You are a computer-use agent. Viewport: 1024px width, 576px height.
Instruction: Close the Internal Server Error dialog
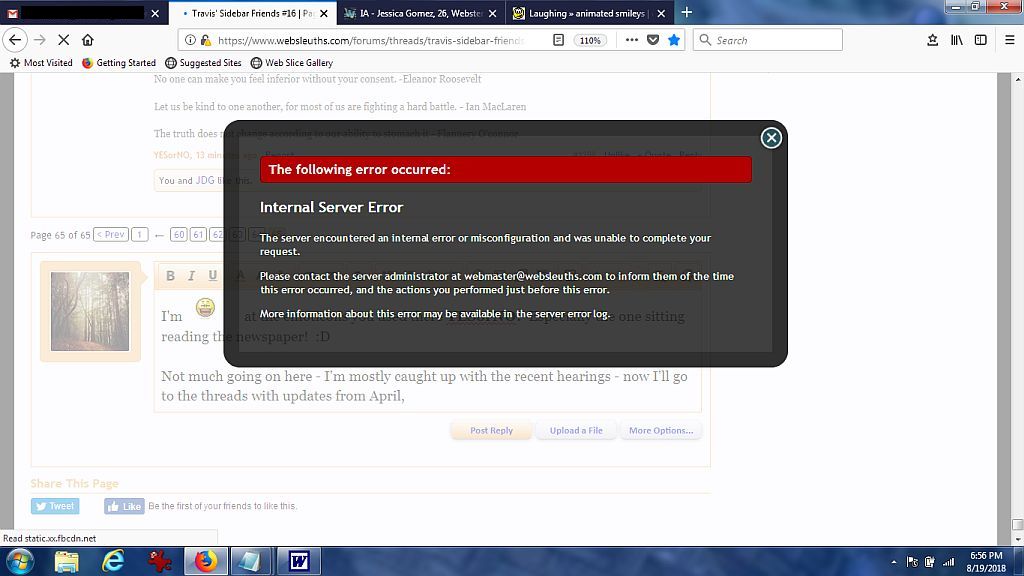770,138
